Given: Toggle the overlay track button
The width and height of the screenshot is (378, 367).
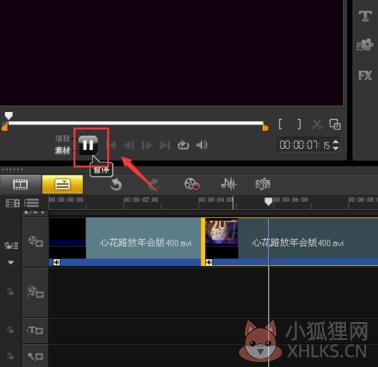Looking at the screenshot, I should 35,293.
